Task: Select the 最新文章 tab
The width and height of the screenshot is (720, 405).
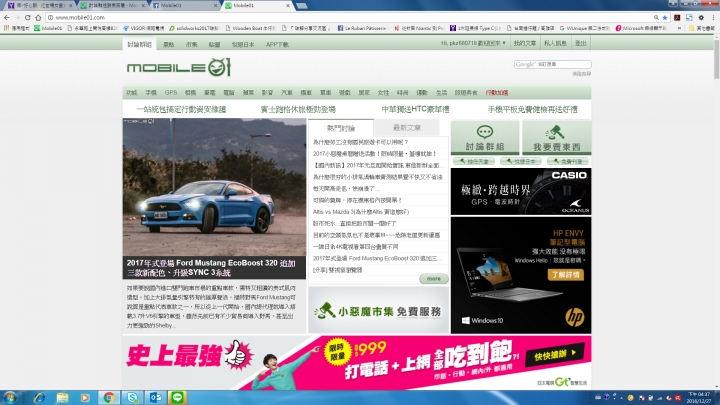Action: (x=407, y=128)
